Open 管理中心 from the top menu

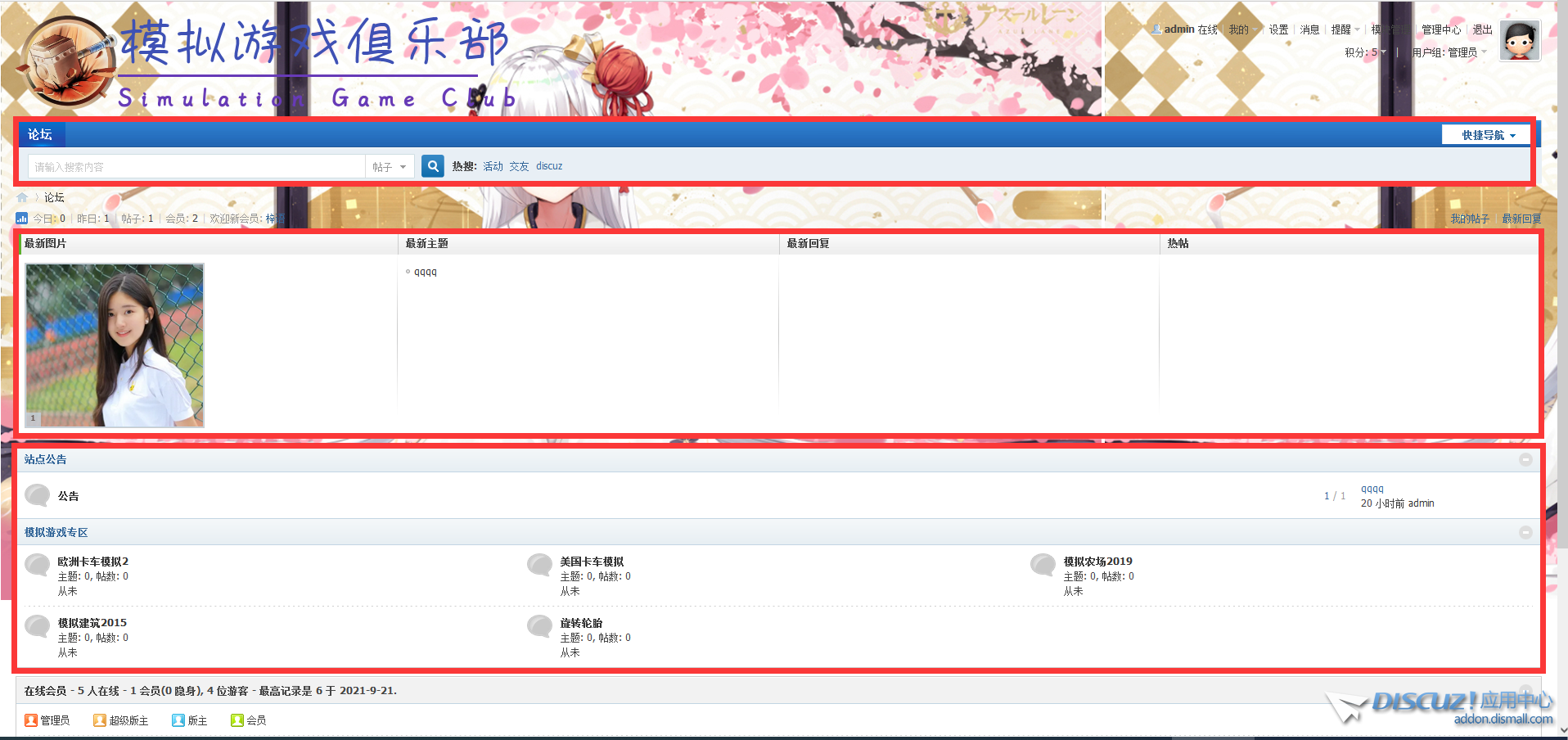(x=1440, y=29)
